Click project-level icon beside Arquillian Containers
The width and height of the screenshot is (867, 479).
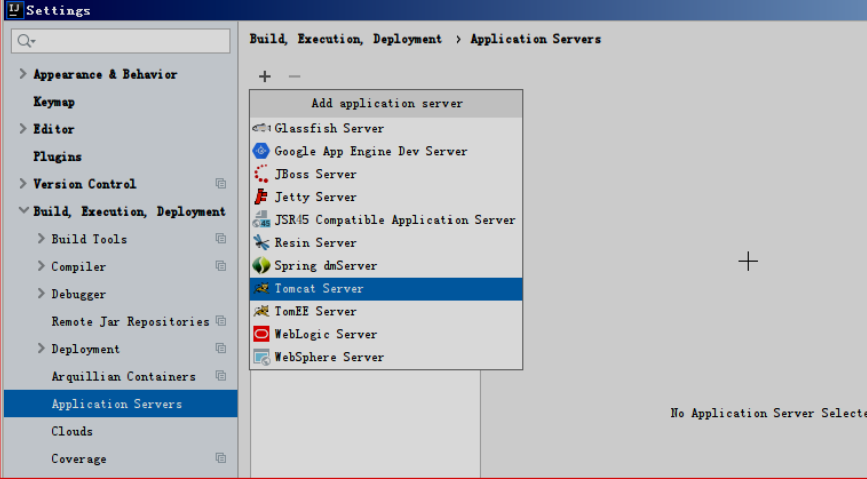point(221,376)
